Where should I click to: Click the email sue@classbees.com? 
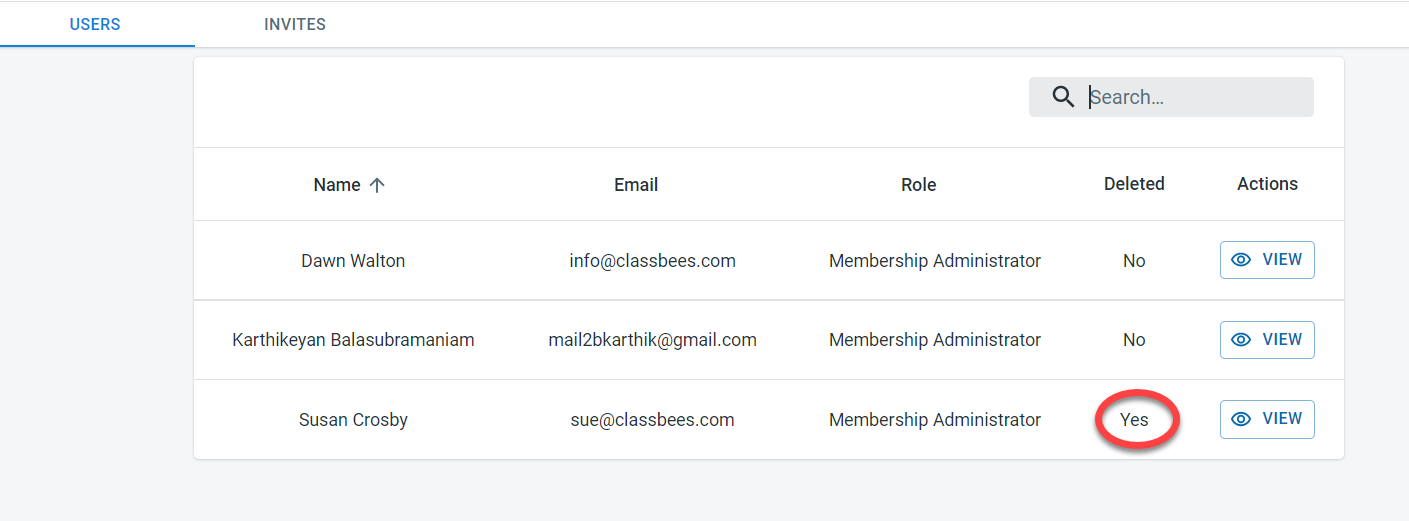tap(652, 420)
